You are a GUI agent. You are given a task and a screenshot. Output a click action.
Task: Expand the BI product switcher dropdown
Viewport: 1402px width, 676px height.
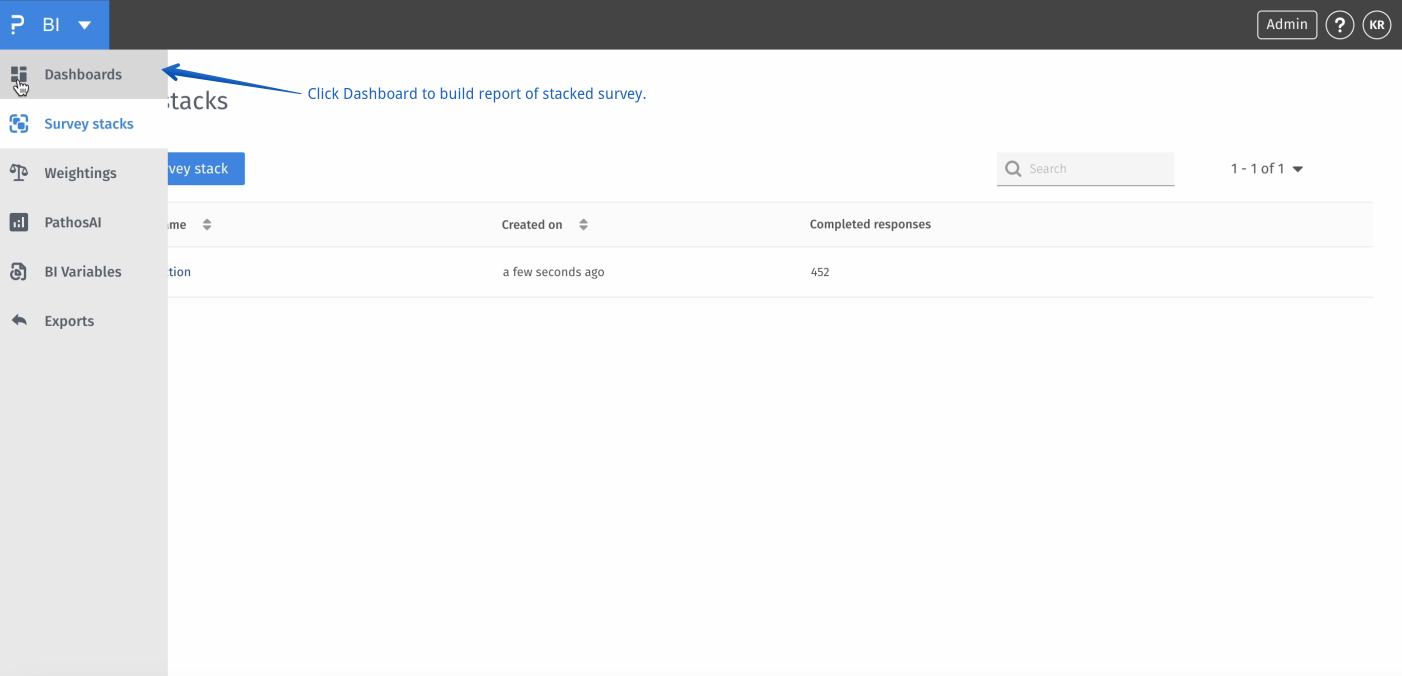tap(84, 25)
